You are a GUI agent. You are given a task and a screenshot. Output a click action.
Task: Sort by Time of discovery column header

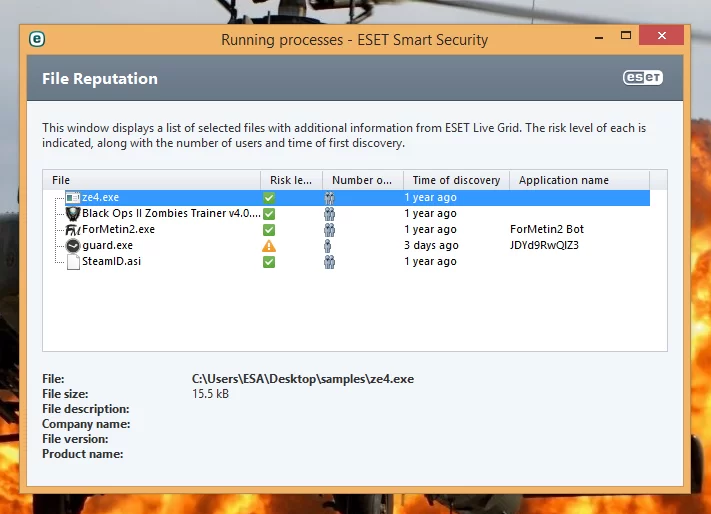(x=457, y=180)
